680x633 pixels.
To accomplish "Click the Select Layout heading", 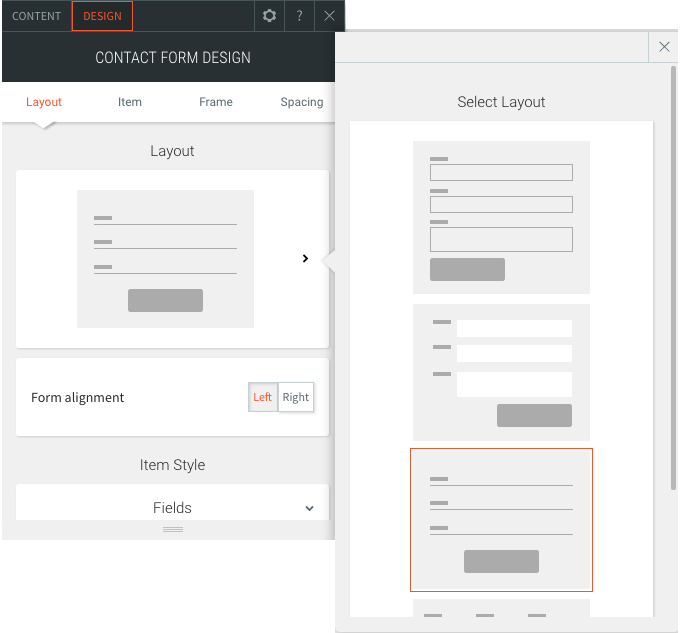I will click(501, 102).
